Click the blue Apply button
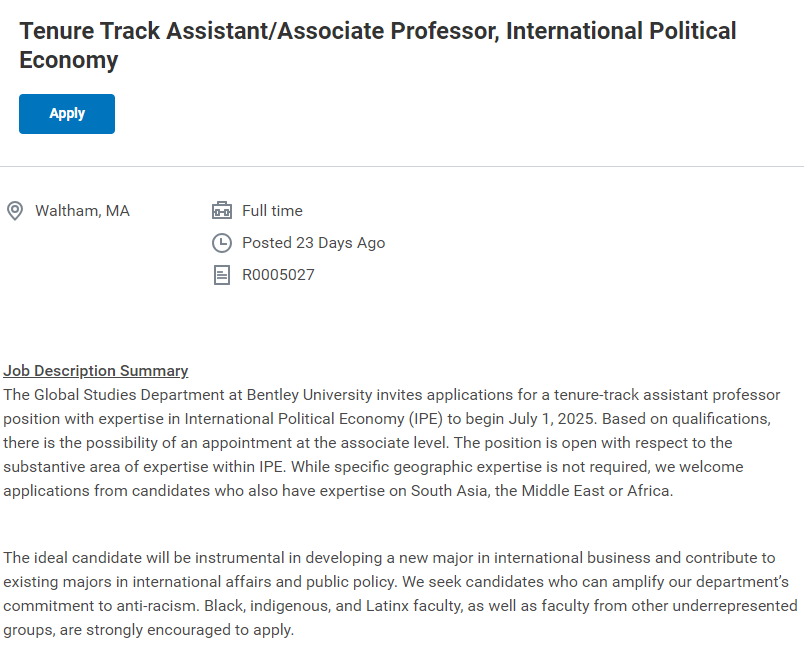This screenshot has height=645, width=804. tap(67, 114)
